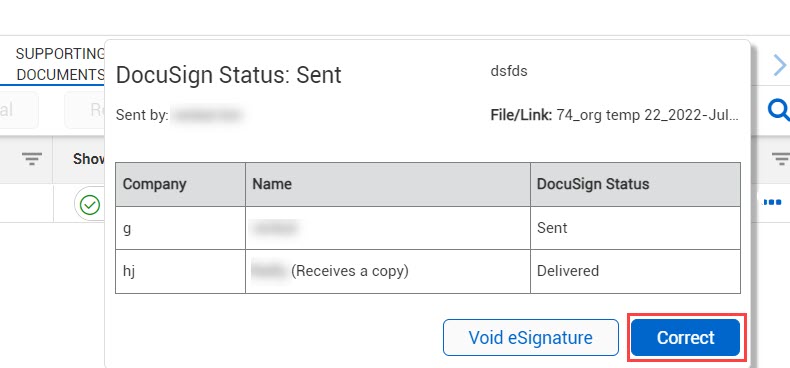Image resolution: width=790 pixels, height=368 pixels.
Task: Click the Correct button
Action: tap(685, 337)
